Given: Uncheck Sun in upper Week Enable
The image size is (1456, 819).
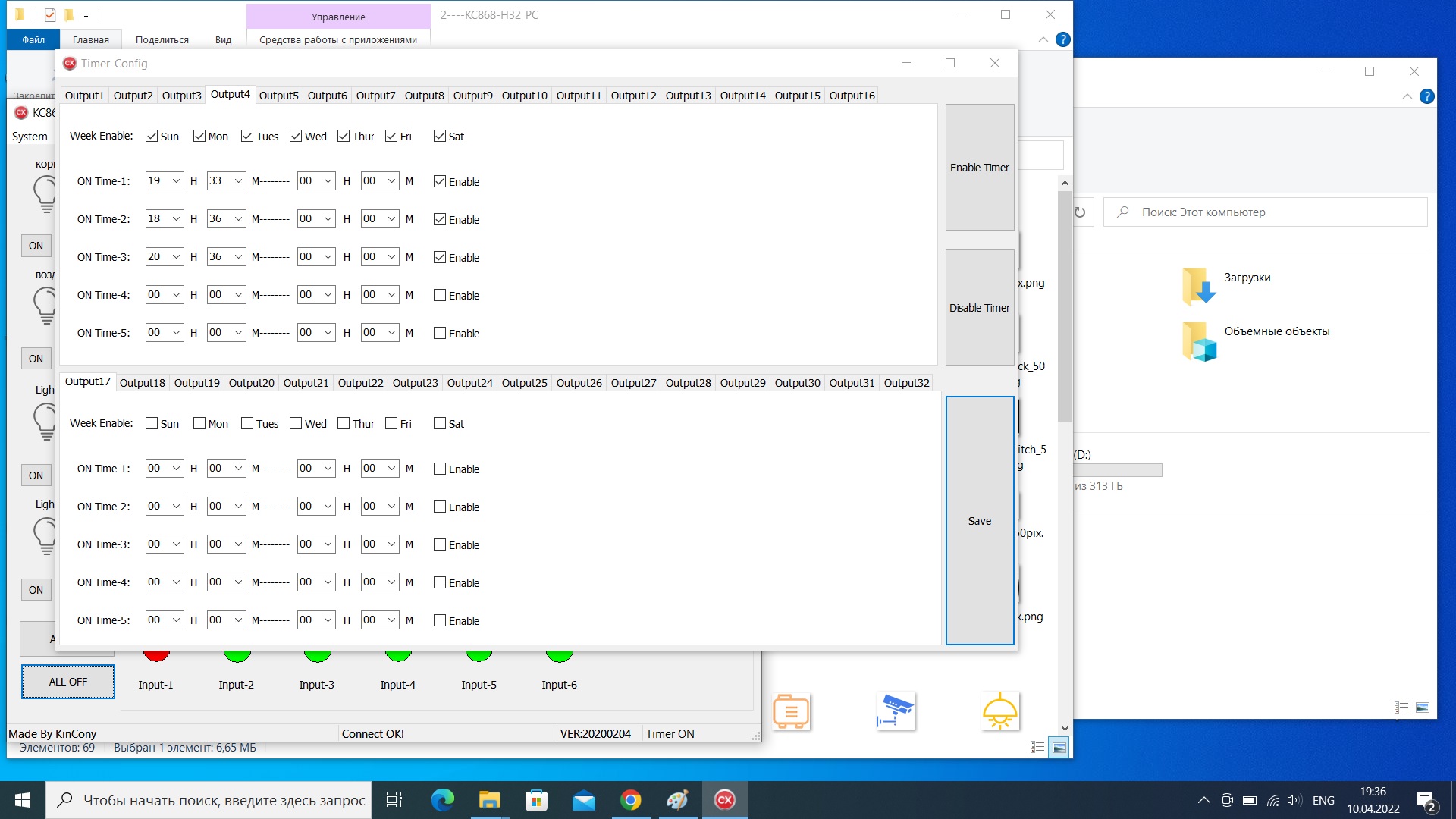Looking at the screenshot, I should click(x=152, y=136).
